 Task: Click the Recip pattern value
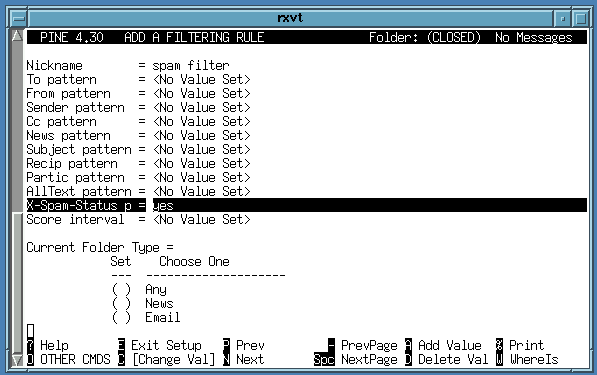coord(202,164)
